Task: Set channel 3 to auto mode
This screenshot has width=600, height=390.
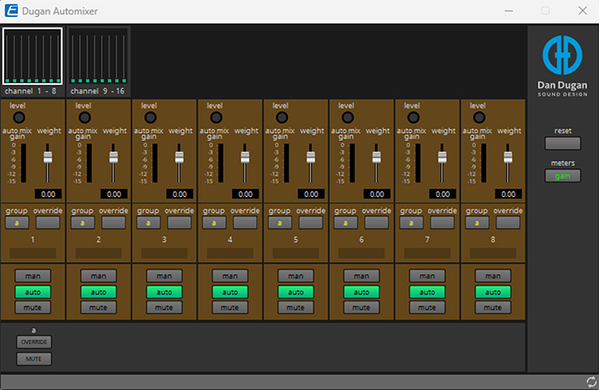Action: click(165, 292)
